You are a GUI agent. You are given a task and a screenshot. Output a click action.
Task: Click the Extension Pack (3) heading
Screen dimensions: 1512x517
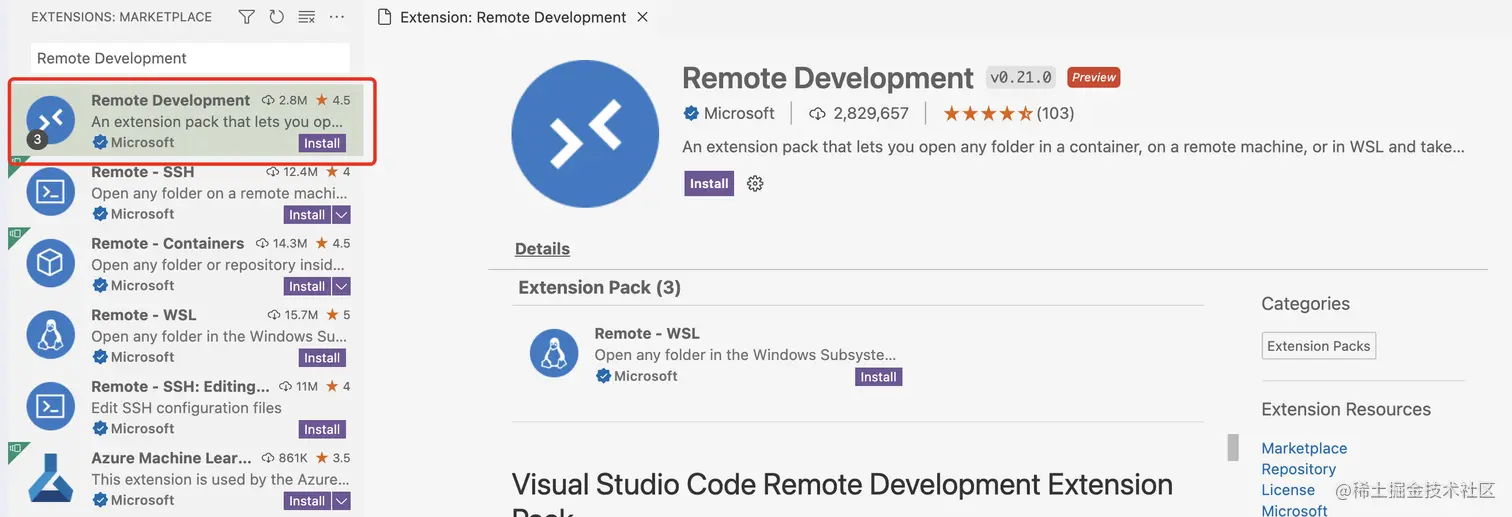click(599, 288)
